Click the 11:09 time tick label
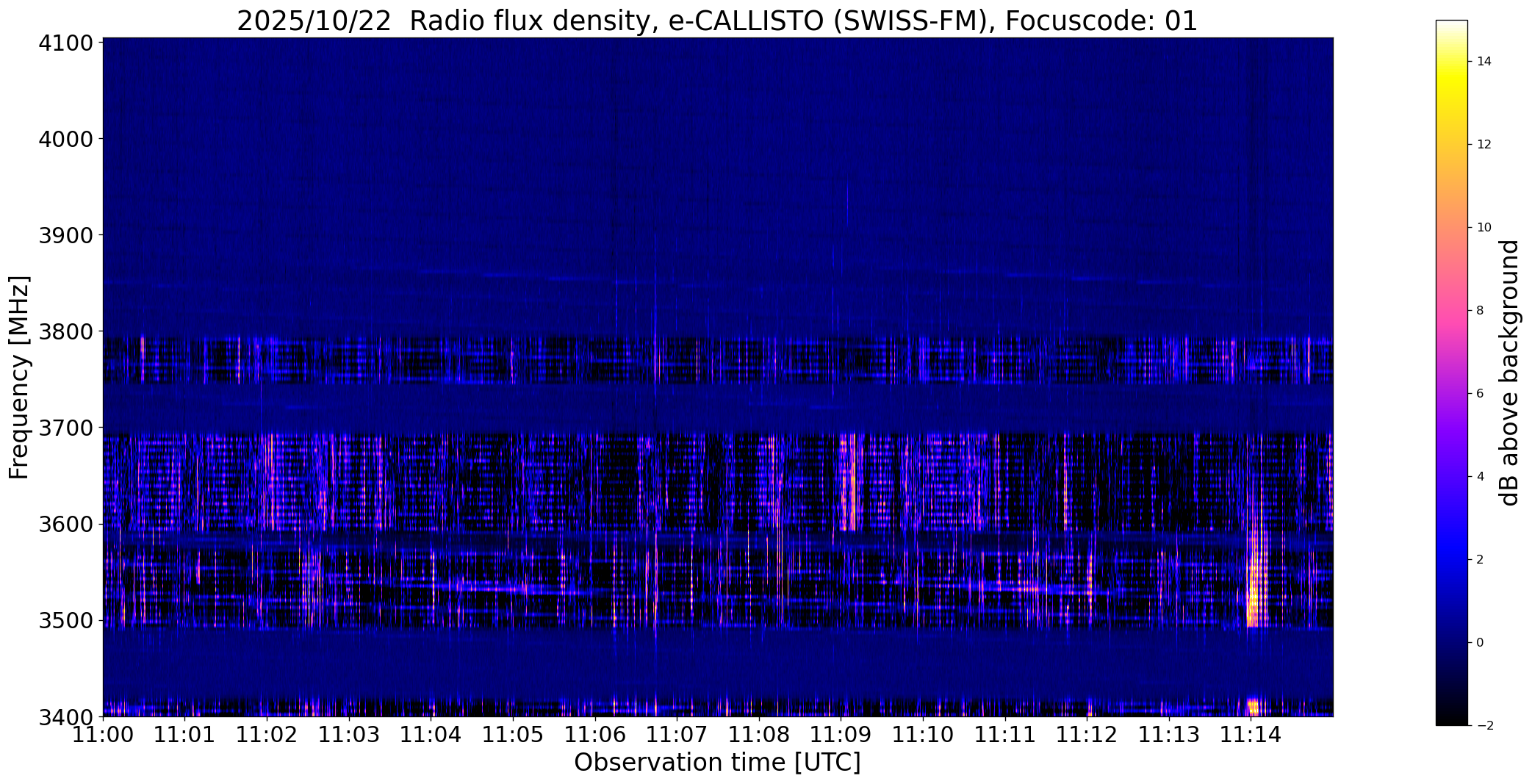This screenshot has height=784, width=1532. tap(841, 735)
